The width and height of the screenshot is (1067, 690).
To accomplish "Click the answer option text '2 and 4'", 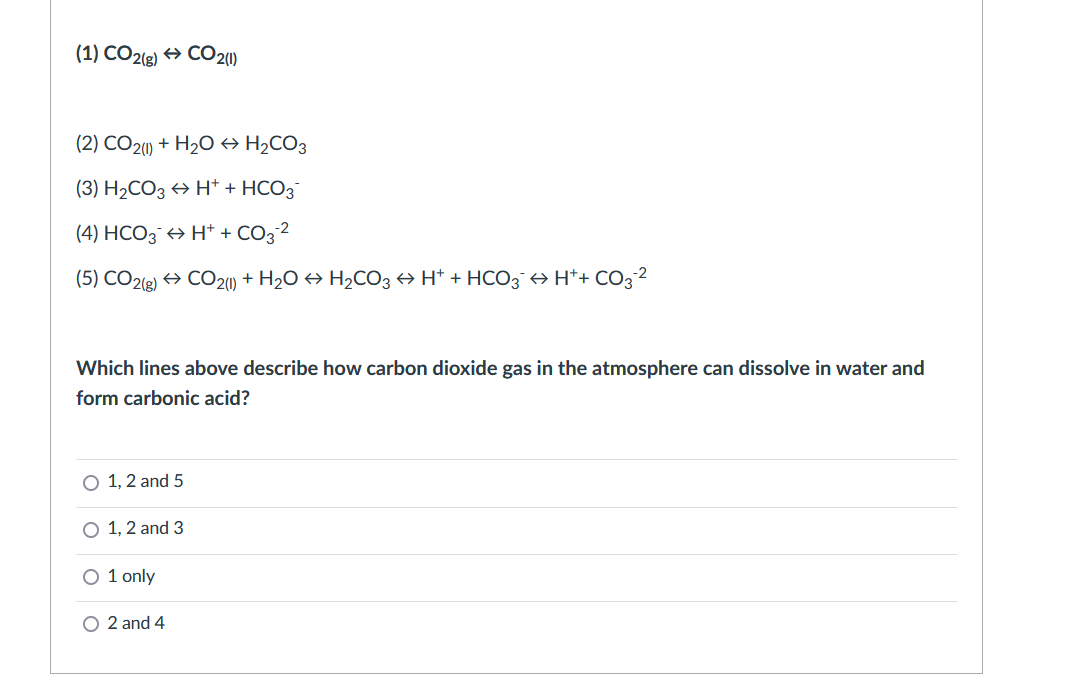I will (137, 623).
